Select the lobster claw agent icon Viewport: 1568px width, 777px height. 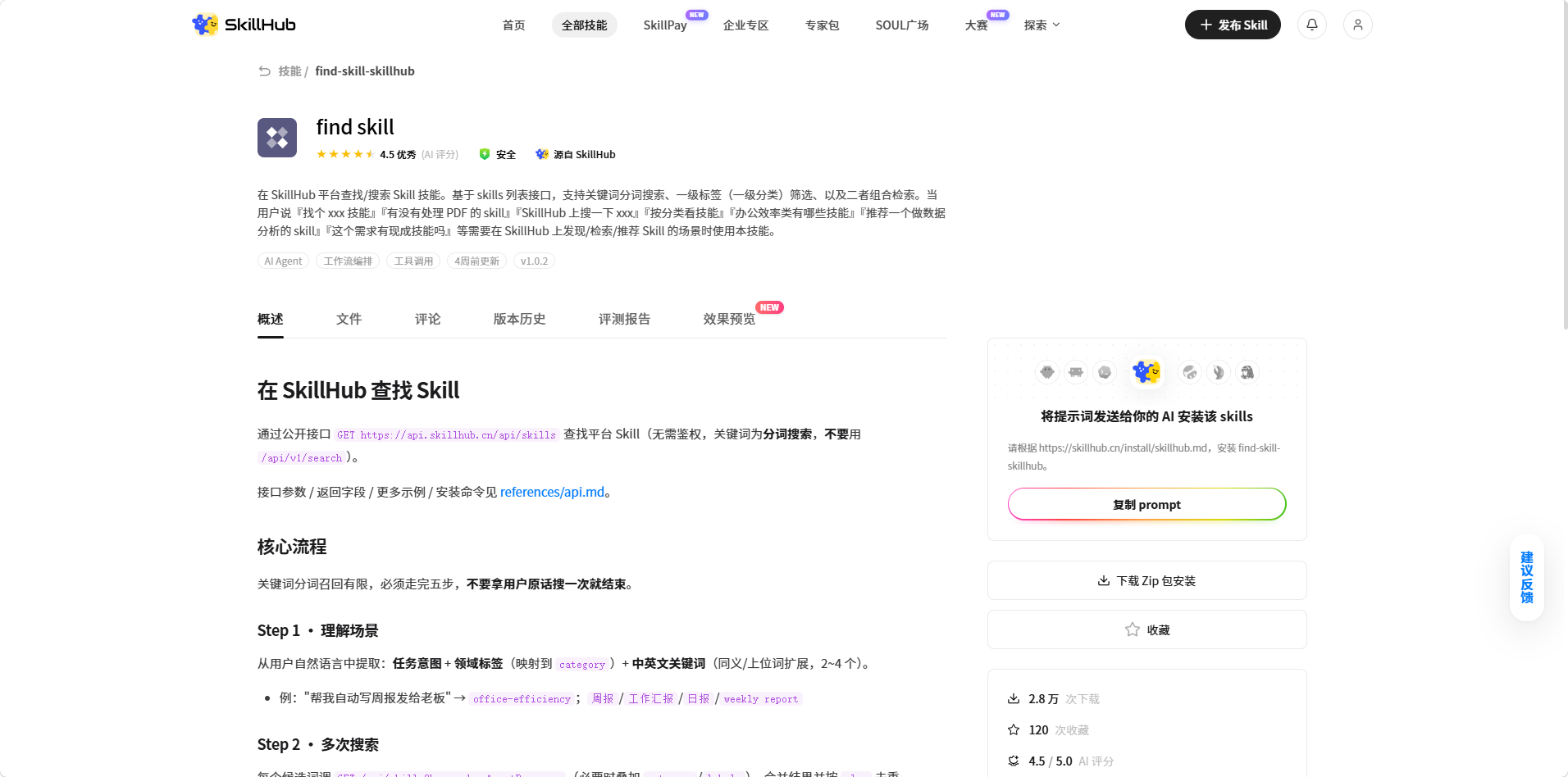click(1219, 372)
